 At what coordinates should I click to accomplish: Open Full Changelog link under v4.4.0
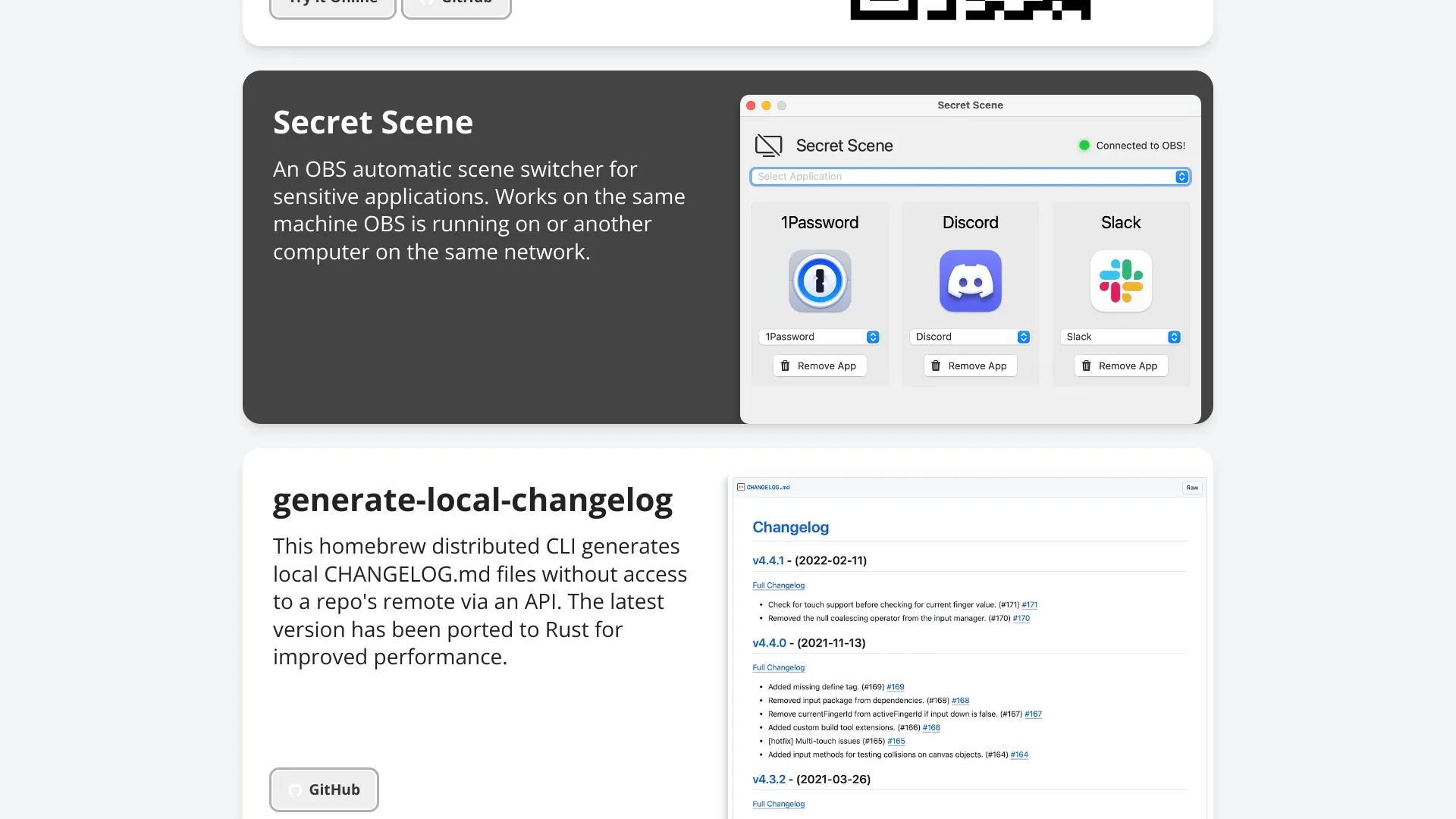[778, 667]
